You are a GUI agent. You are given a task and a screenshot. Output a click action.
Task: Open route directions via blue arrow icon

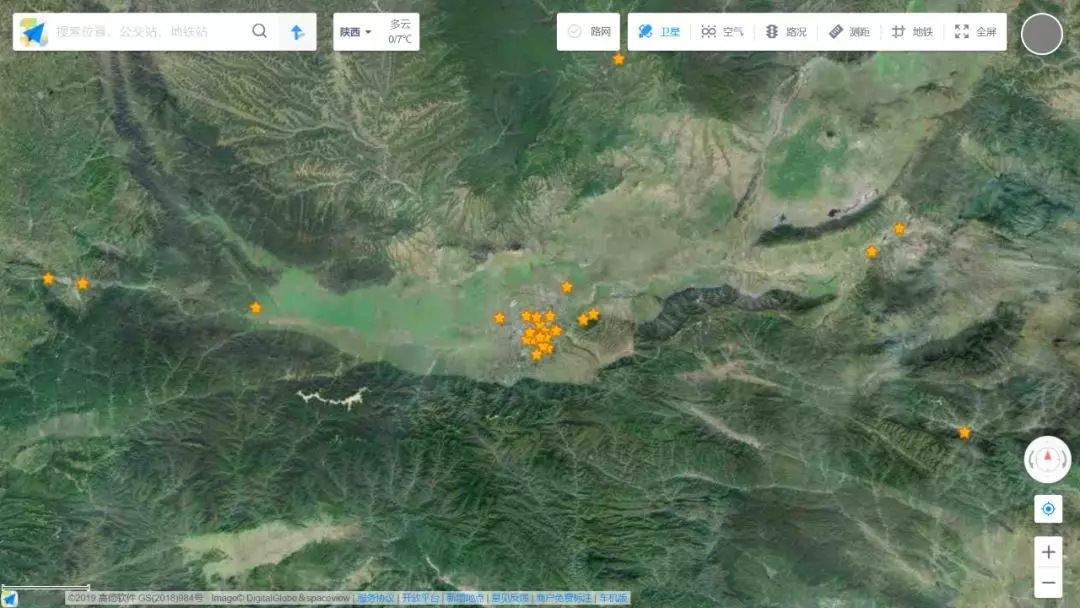tap(297, 32)
